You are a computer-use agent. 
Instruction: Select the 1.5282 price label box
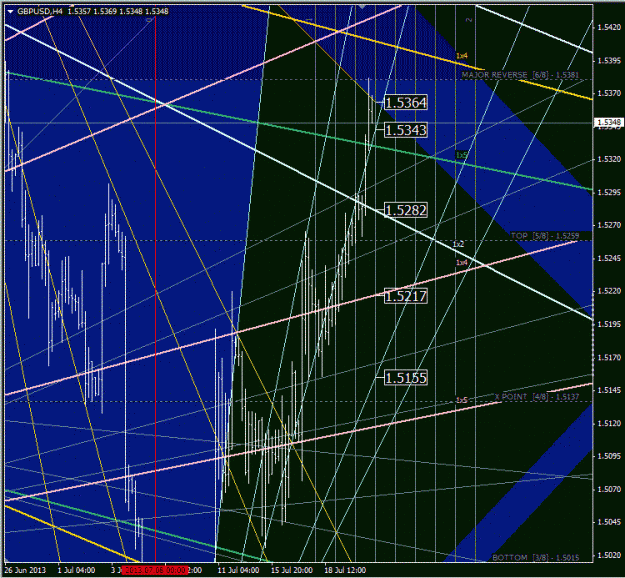[406, 210]
